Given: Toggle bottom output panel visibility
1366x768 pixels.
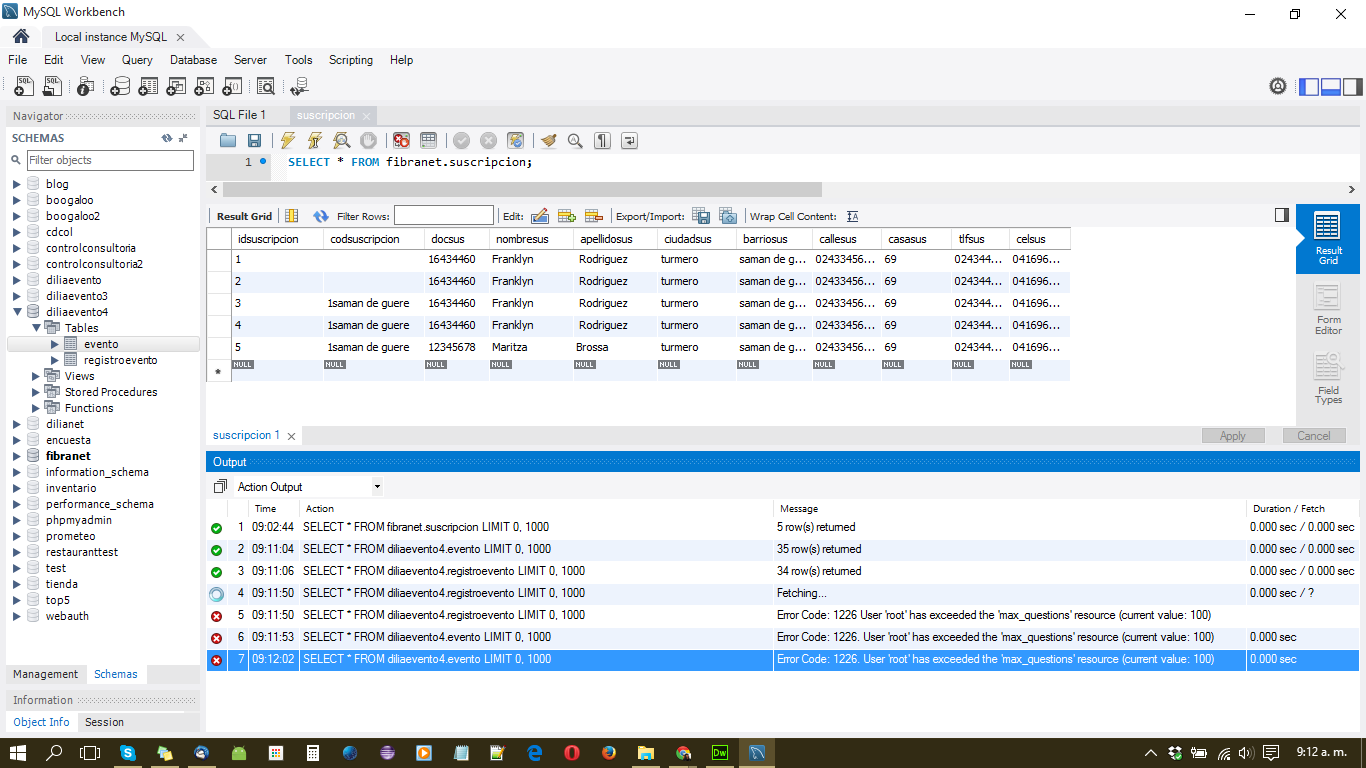Looking at the screenshot, I should coord(1331,87).
